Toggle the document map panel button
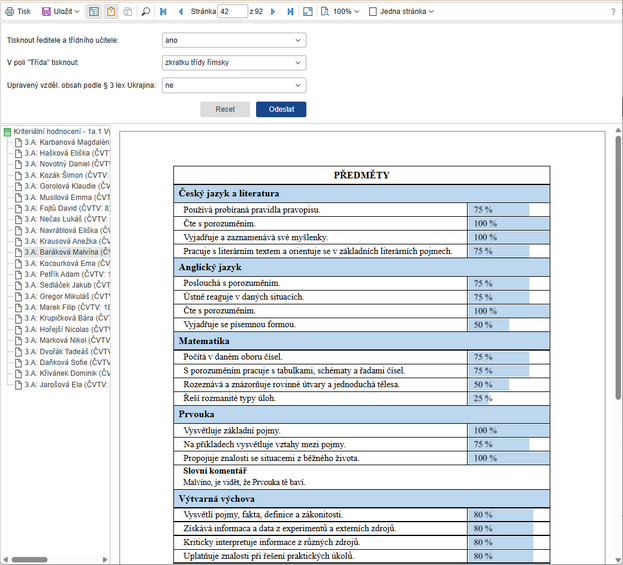 (x=94, y=12)
